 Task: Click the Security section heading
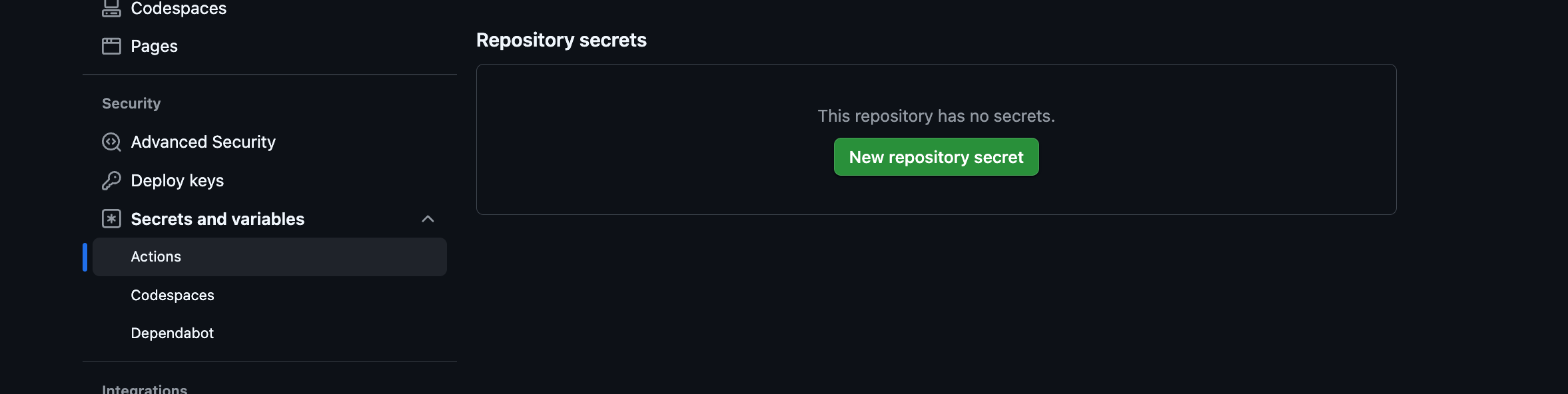(x=131, y=103)
